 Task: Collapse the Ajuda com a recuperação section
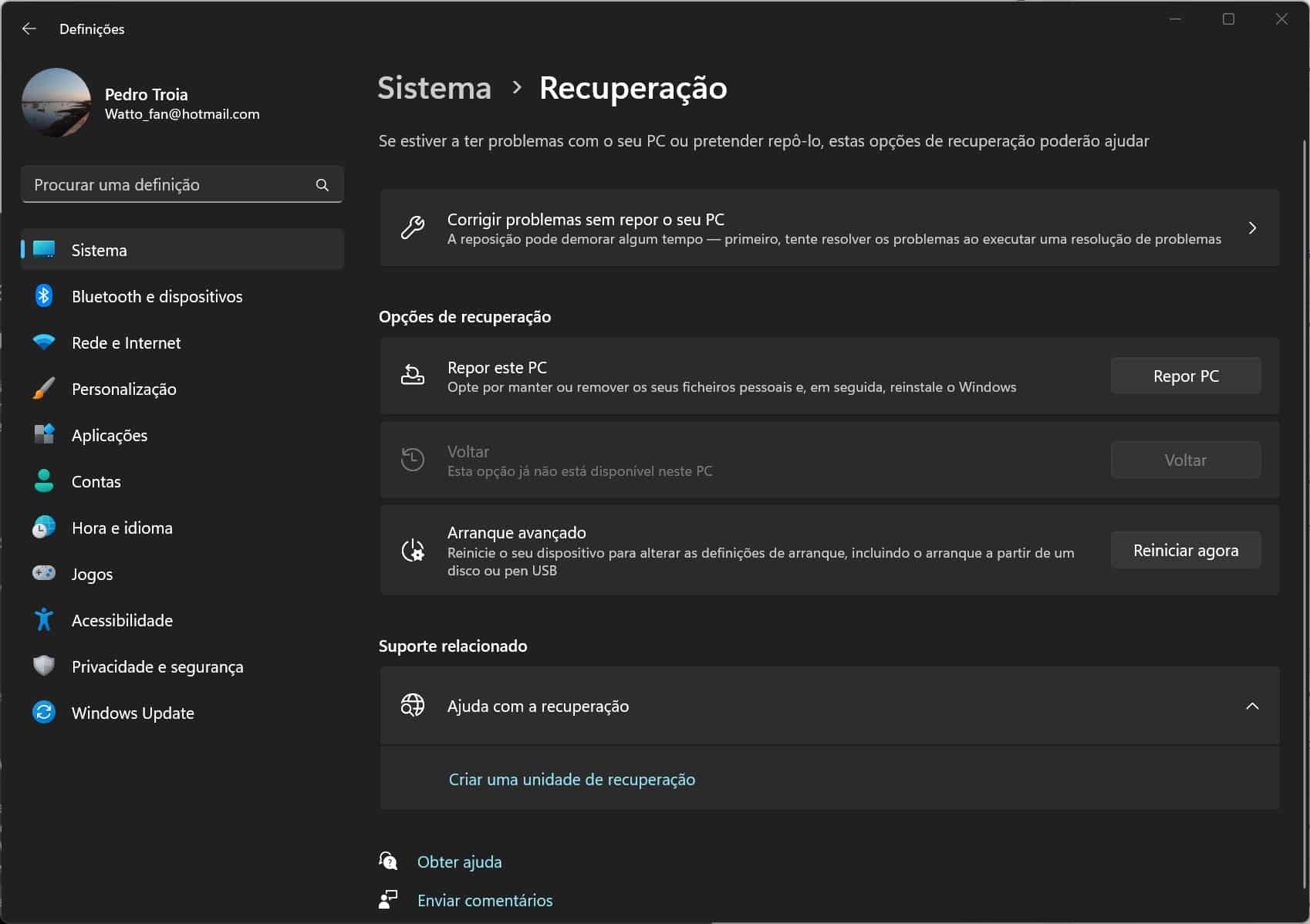coord(1251,706)
